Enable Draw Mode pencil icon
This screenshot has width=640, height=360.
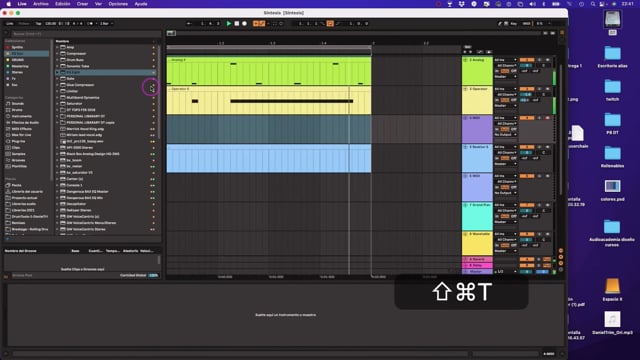[500, 24]
